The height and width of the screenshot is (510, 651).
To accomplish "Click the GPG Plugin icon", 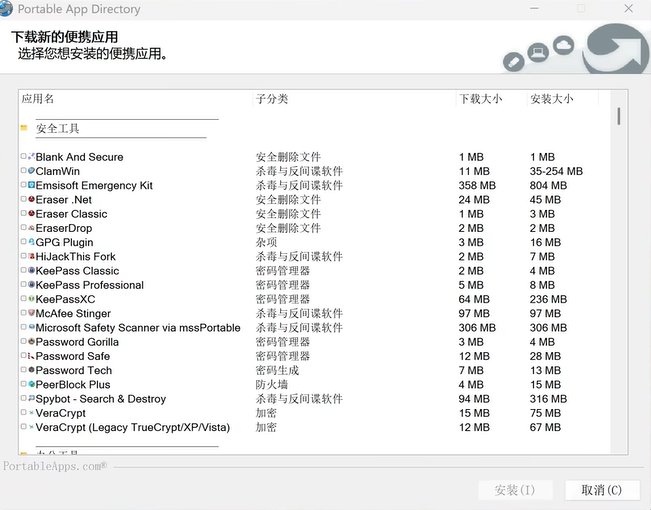I will (x=31, y=242).
